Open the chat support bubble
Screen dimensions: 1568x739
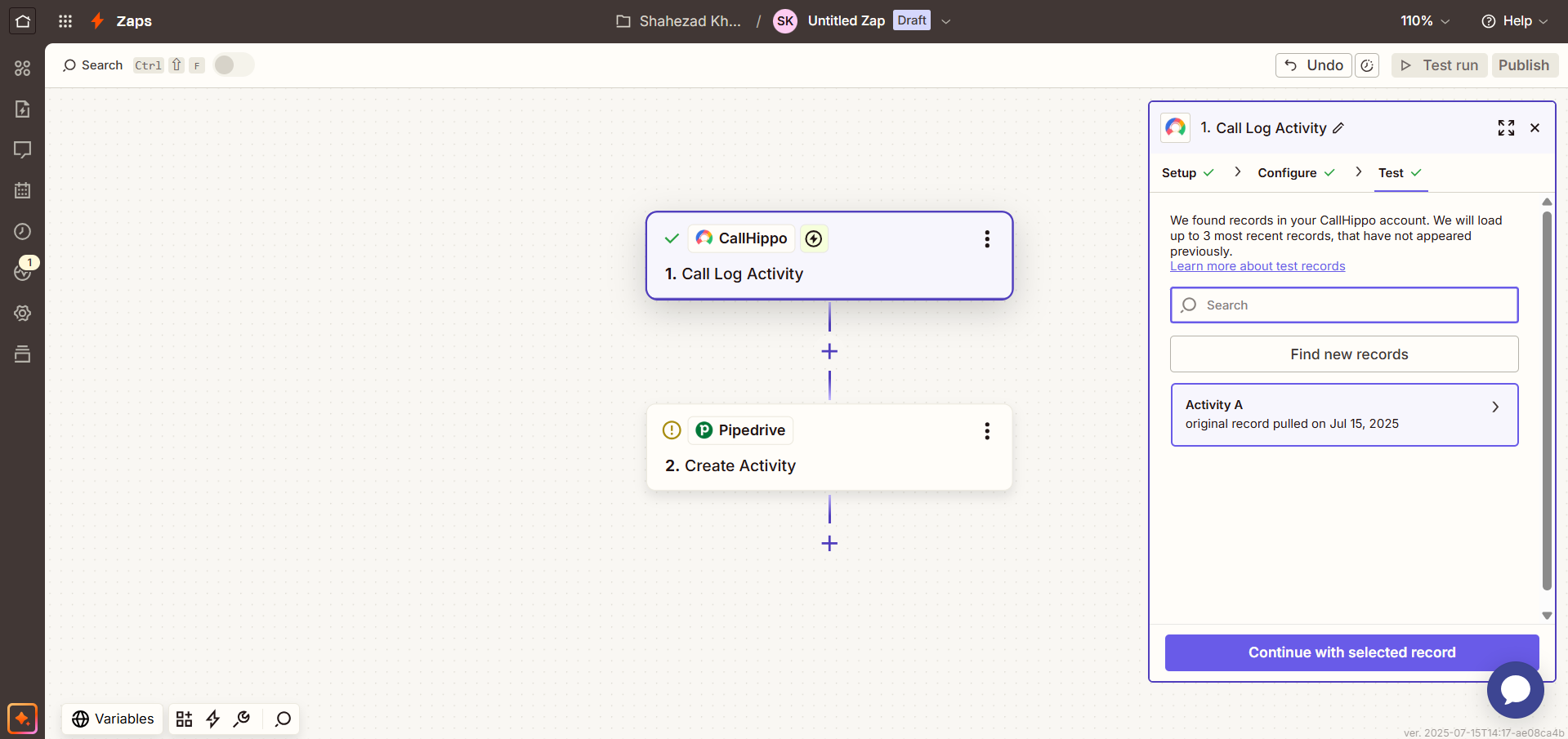click(1515, 690)
